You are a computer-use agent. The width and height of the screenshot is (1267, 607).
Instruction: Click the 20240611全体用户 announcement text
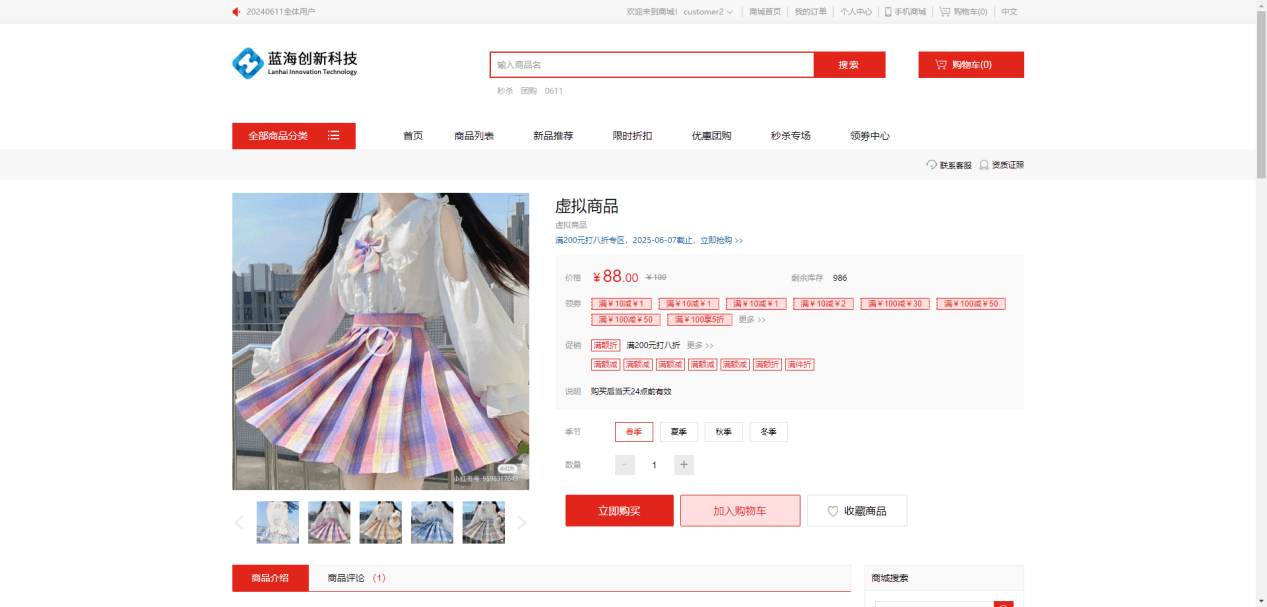[x=281, y=12]
